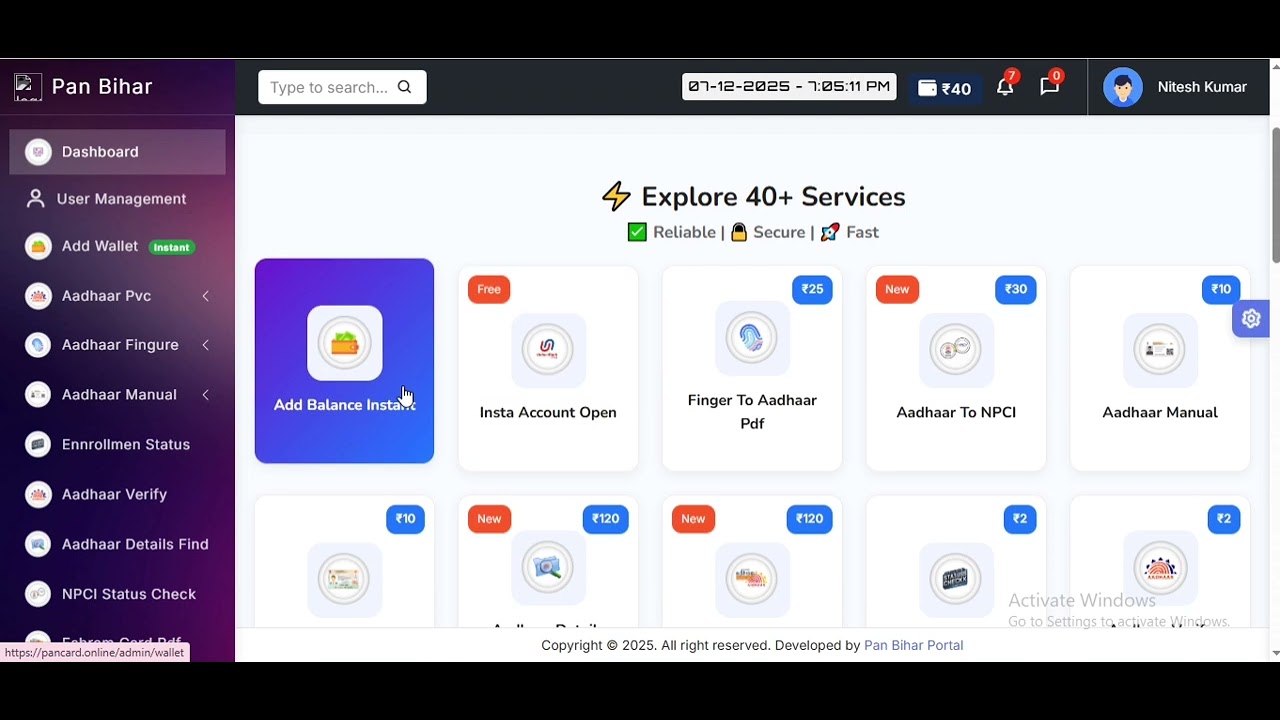1280x720 pixels.
Task: Click the Enrollmen Status sidebar icon
Action: pyautogui.click(x=38, y=444)
